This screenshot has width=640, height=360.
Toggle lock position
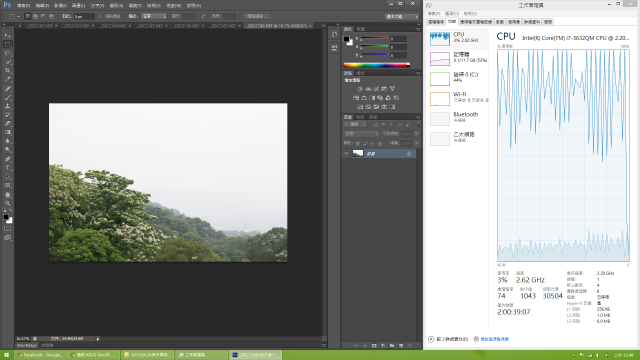[372, 143]
